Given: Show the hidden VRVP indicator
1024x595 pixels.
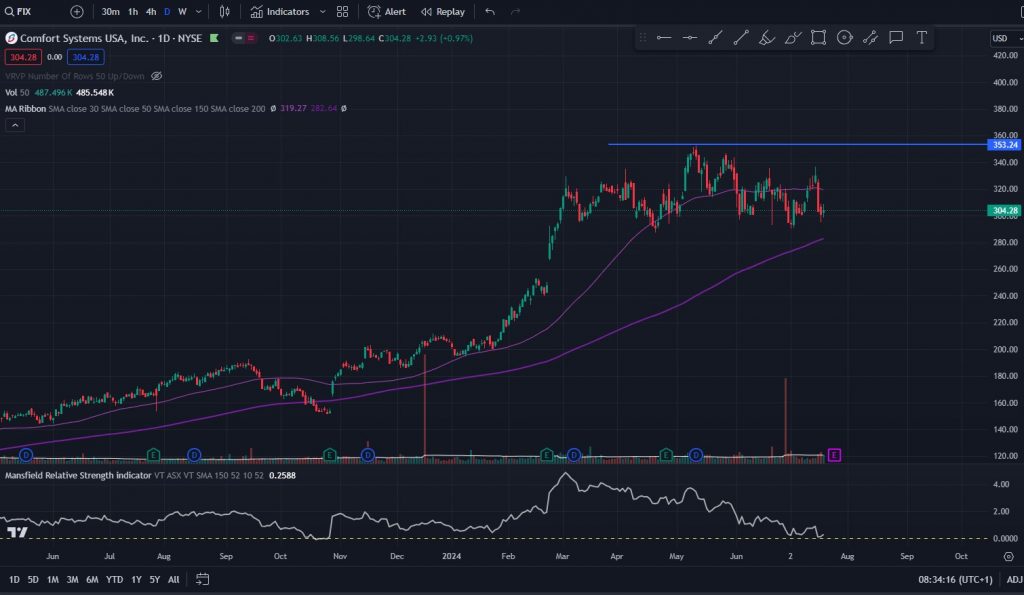Looking at the screenshot, I should pos(156,76).
